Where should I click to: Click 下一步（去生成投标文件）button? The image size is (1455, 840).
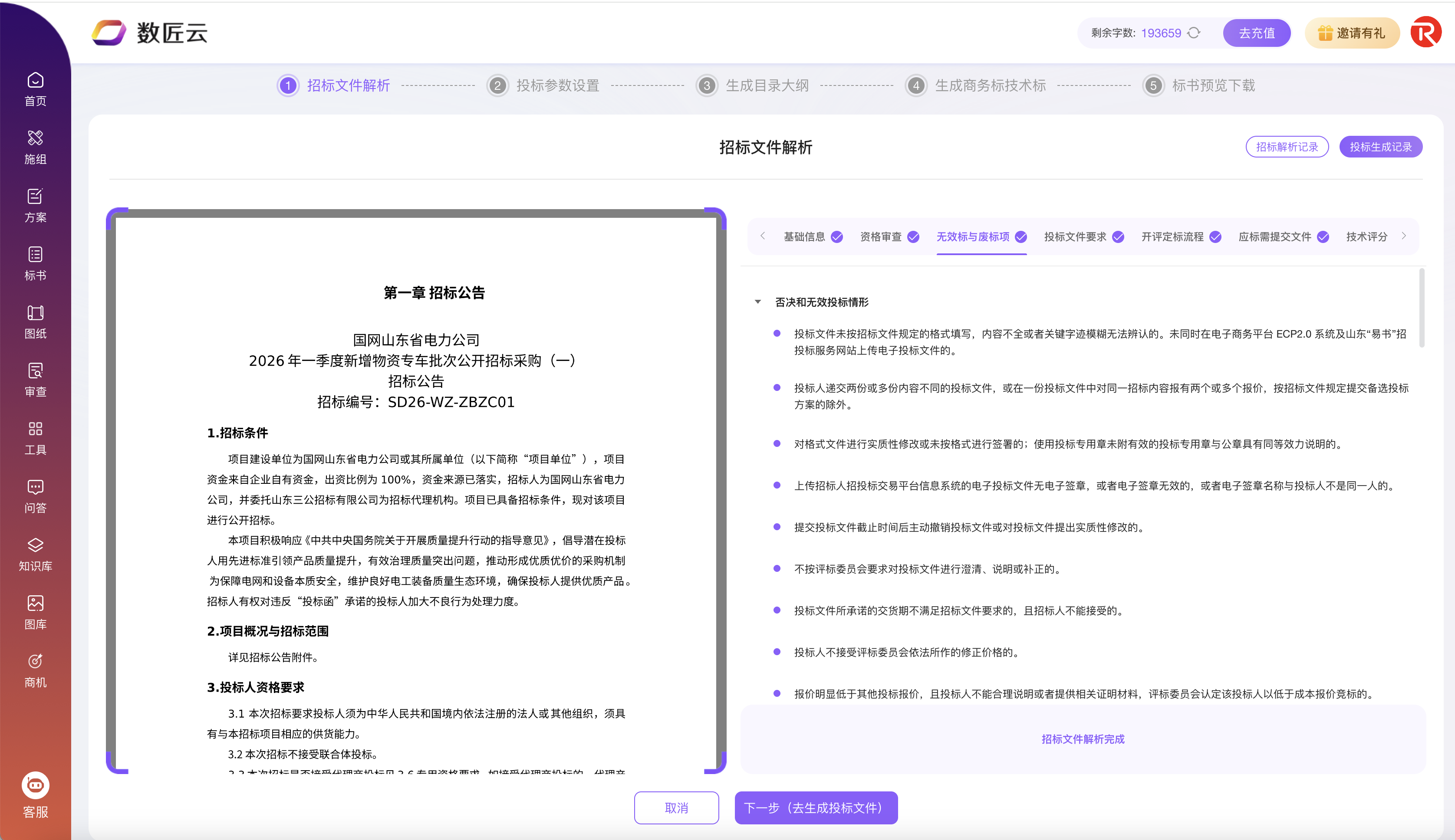816,808
